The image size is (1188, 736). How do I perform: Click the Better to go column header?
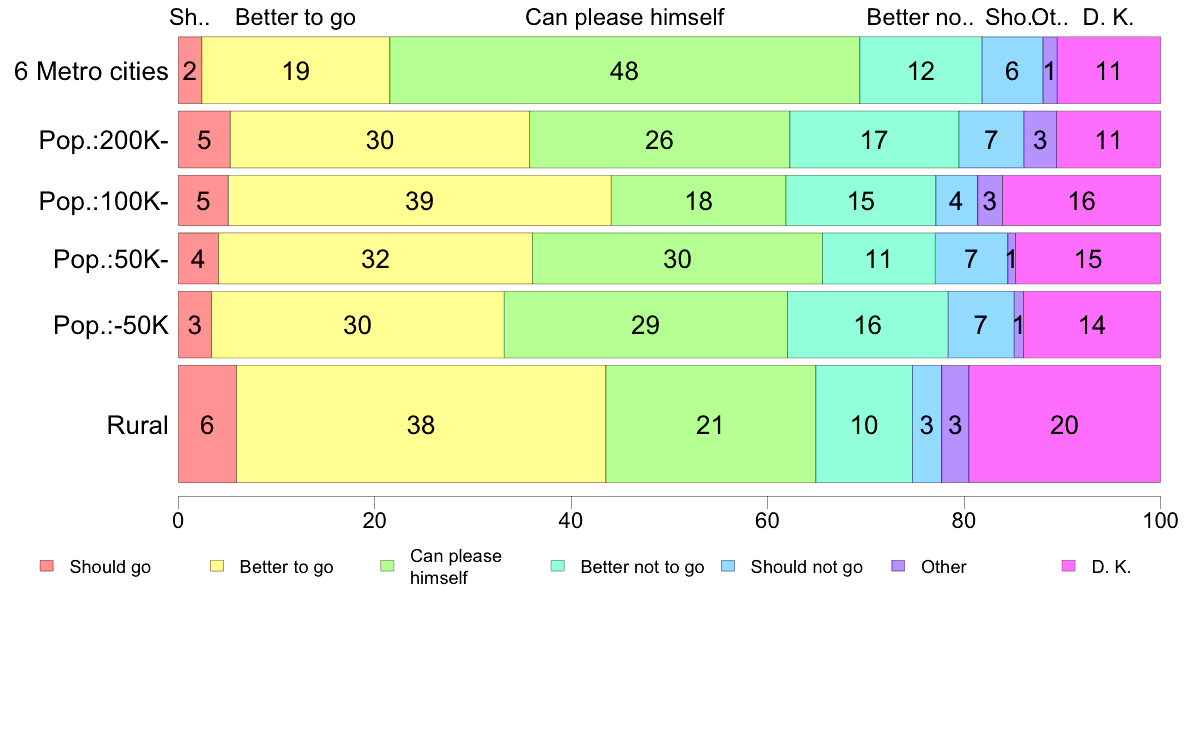click(295, 17)
